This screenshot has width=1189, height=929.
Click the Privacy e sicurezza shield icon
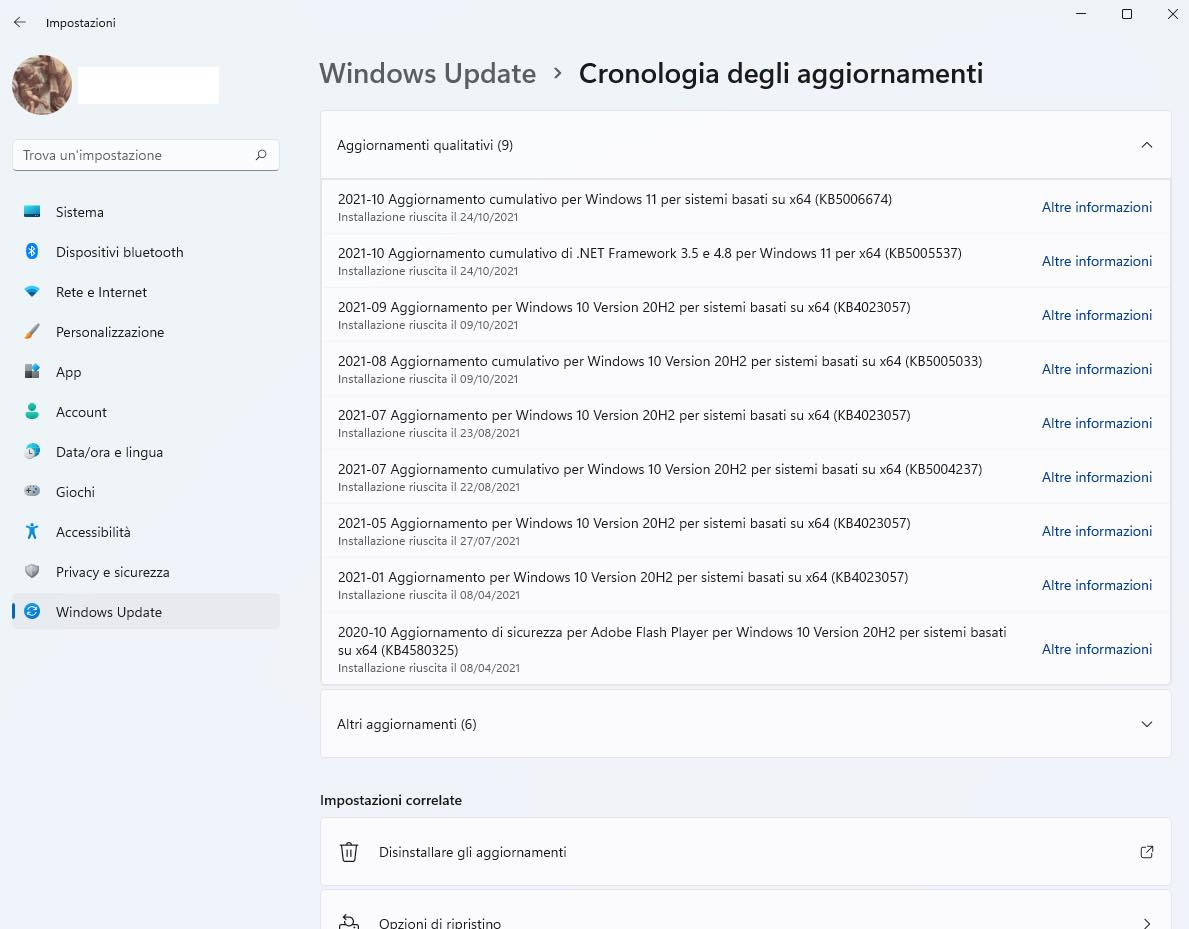tap(32, 572)
